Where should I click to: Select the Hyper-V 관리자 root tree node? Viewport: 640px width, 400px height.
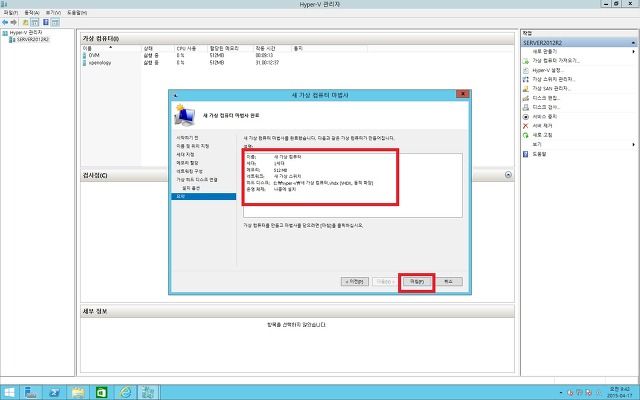(26, 32)
